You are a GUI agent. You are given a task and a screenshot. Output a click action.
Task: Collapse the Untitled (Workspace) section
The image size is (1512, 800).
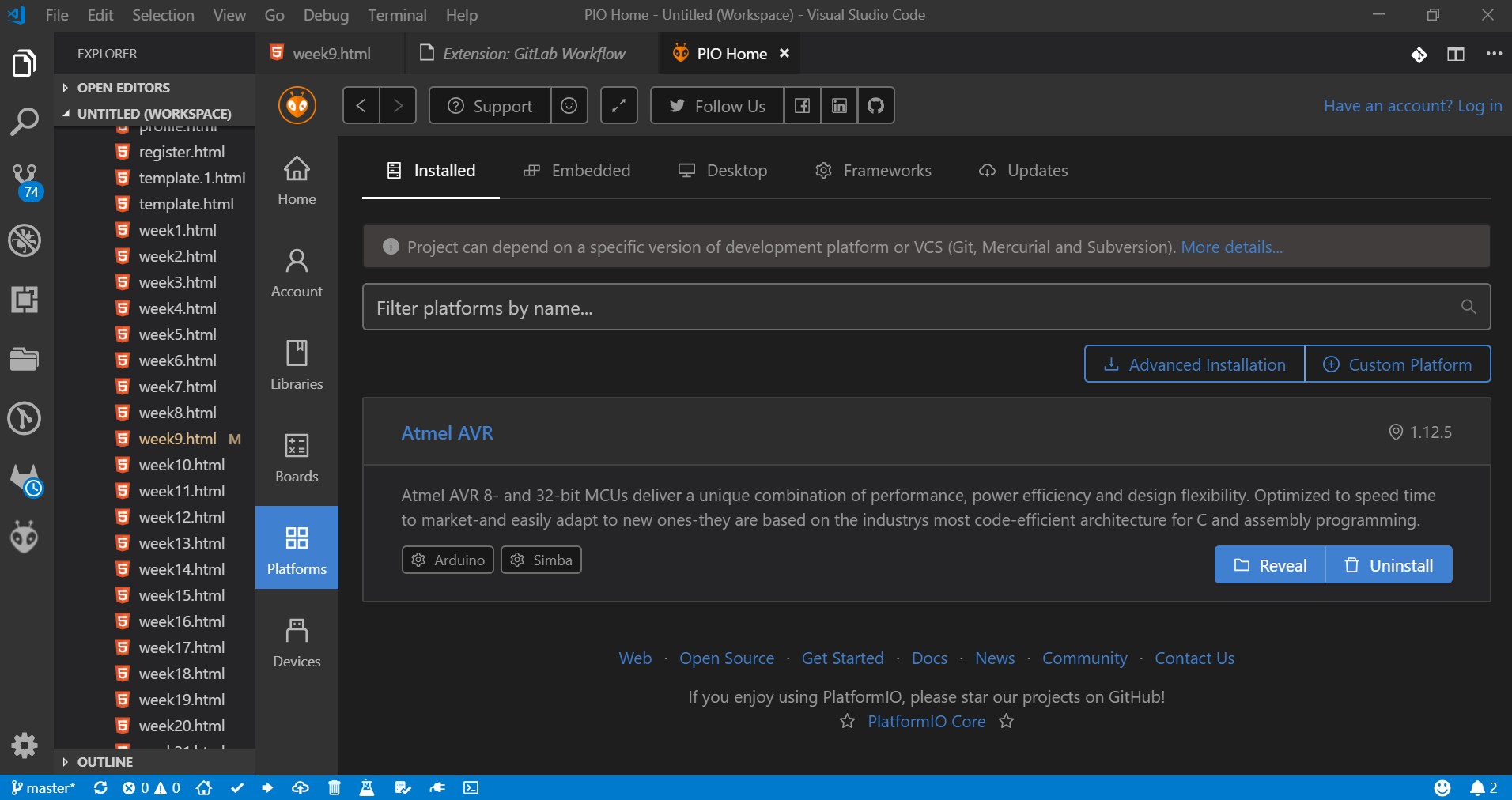coord(155,114)
